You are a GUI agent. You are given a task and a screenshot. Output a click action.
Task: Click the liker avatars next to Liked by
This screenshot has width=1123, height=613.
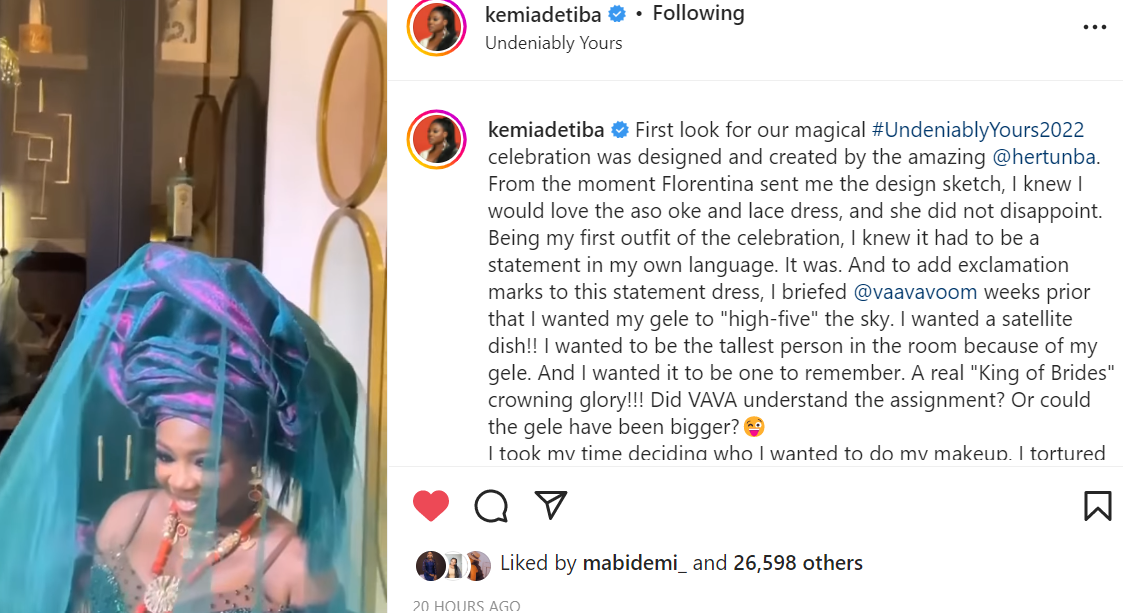[453, 565]
